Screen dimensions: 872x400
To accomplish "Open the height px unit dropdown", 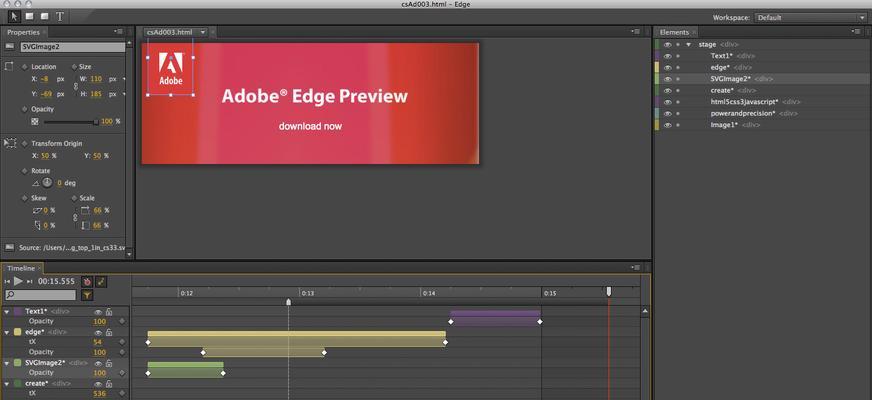I will (123, 95).
